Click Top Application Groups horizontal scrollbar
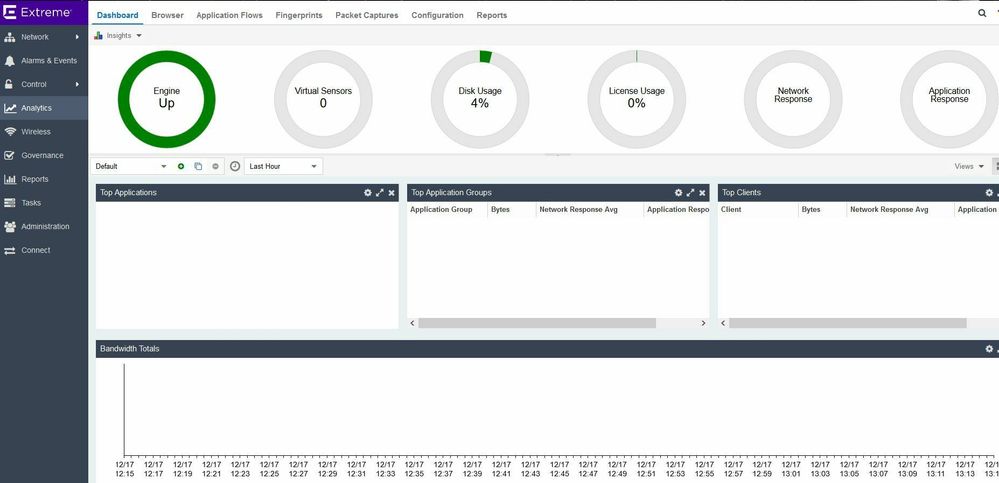The image size is (999, 483). [x=537, y=323]
